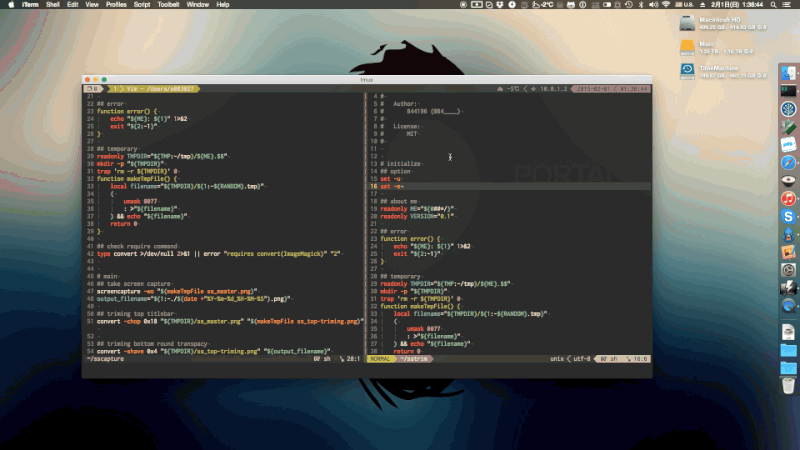Open the Window menu
The width and height of the screenshot is (800, 450).
(198, 4)
